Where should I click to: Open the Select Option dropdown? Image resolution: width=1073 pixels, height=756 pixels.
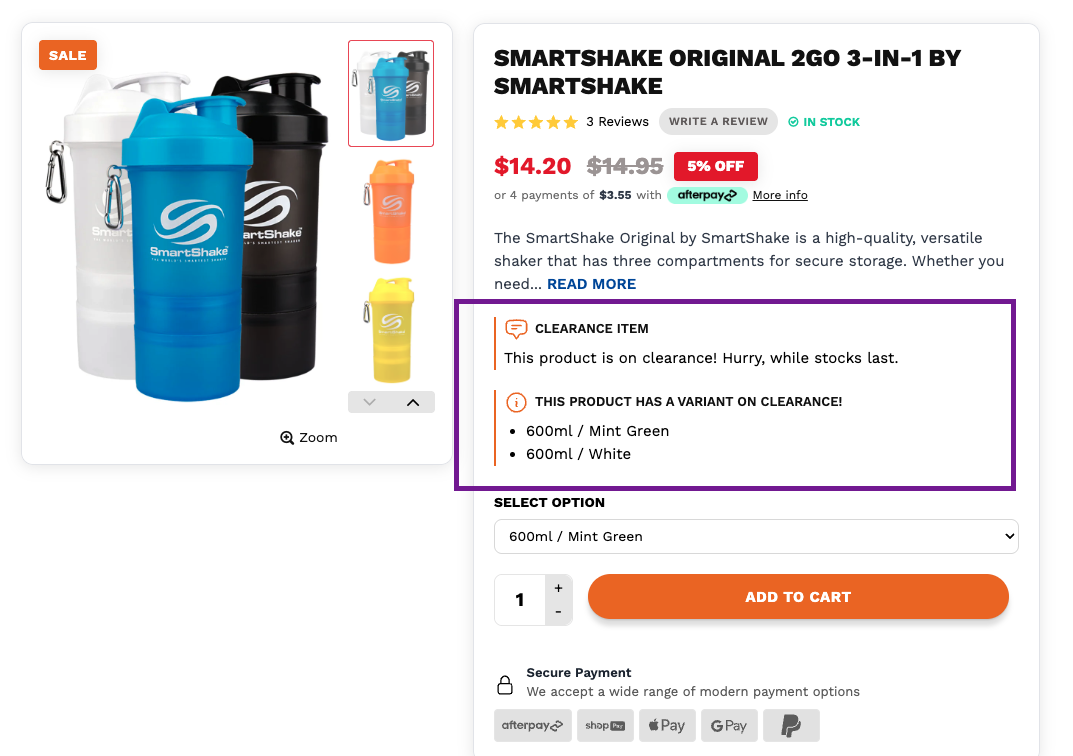click(755, 537)
